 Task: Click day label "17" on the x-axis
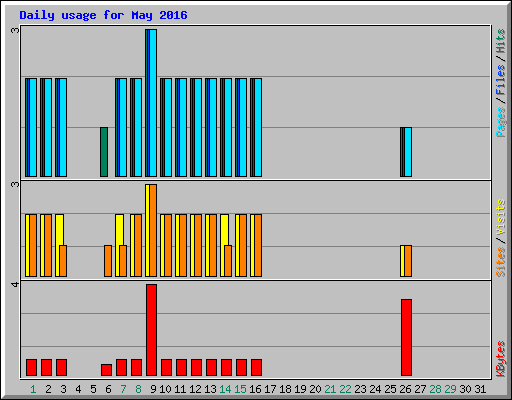point(270,389)
